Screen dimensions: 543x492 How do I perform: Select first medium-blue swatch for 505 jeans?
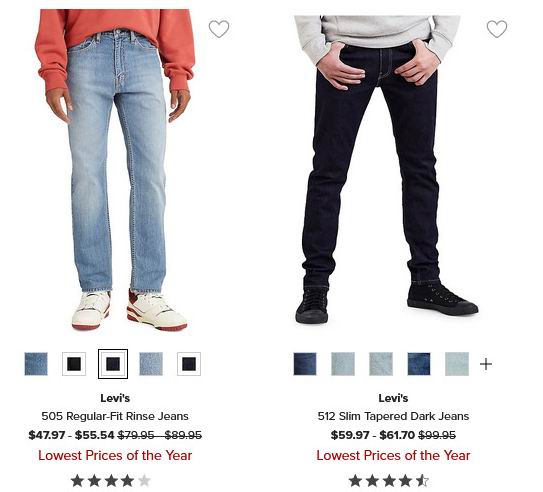pos(36,364)
